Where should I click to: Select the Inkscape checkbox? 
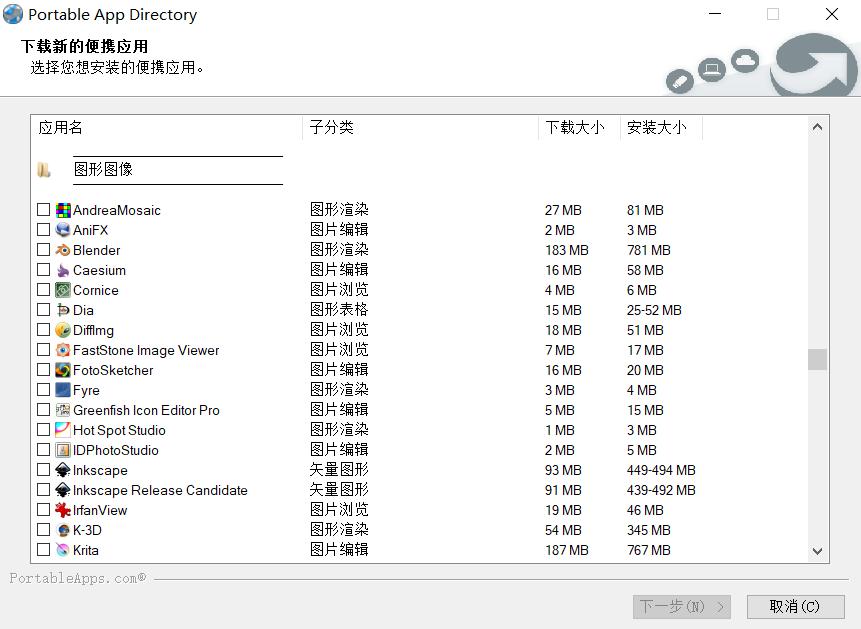pyautogui.click(x=43, y=470)
